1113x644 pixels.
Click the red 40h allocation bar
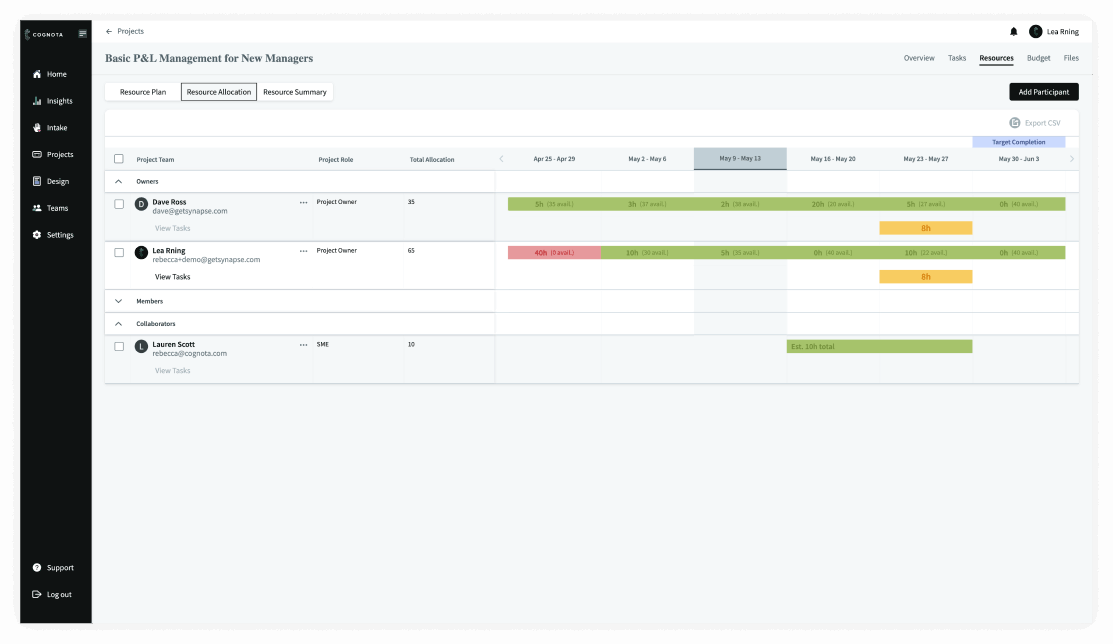click(x=554, y=253)
